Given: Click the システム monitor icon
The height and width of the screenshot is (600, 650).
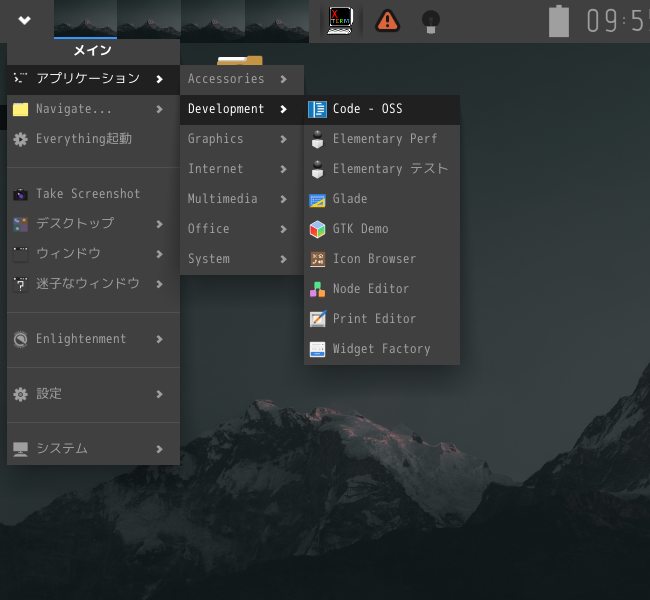Looking at the screenshot, I should click(x=20, y=449).
